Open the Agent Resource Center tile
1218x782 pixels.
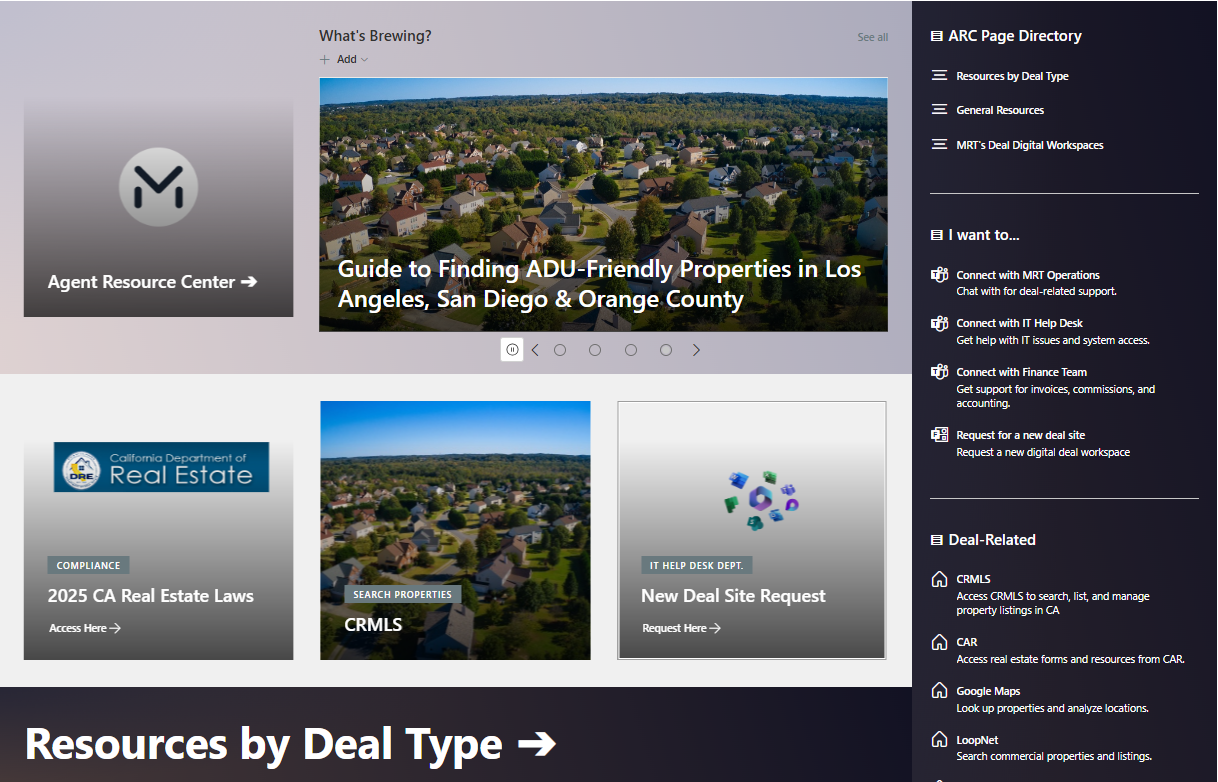coord(158,207)
